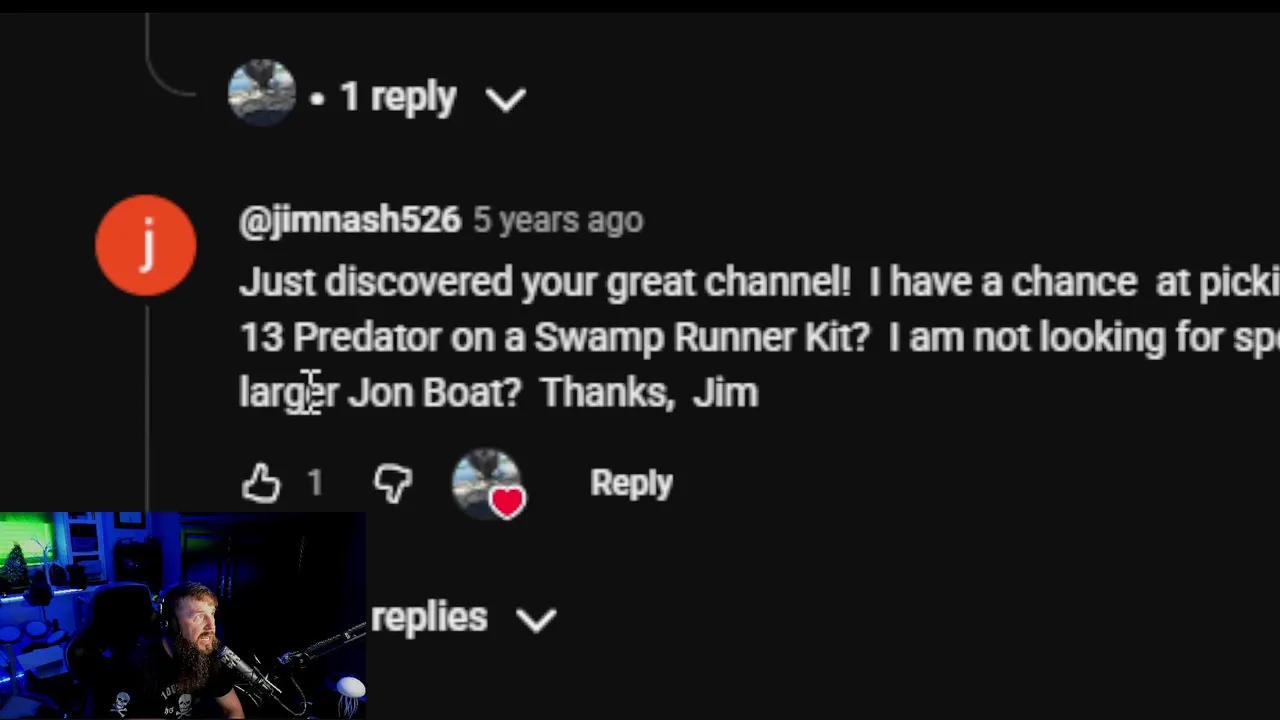Show the "1 reply" thread
1280x720 pixels.
(398, 97)
